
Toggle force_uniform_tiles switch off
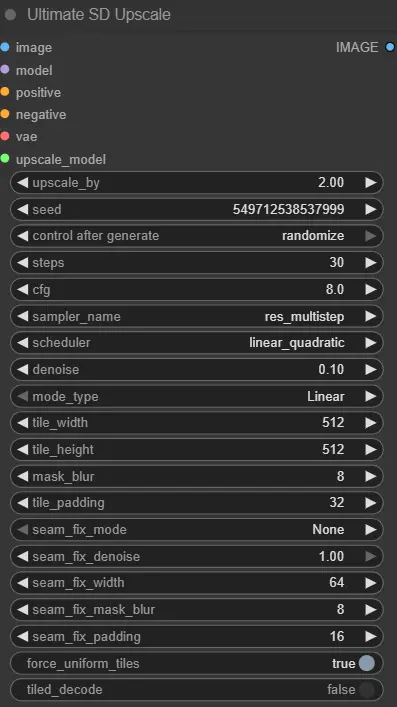367,663
